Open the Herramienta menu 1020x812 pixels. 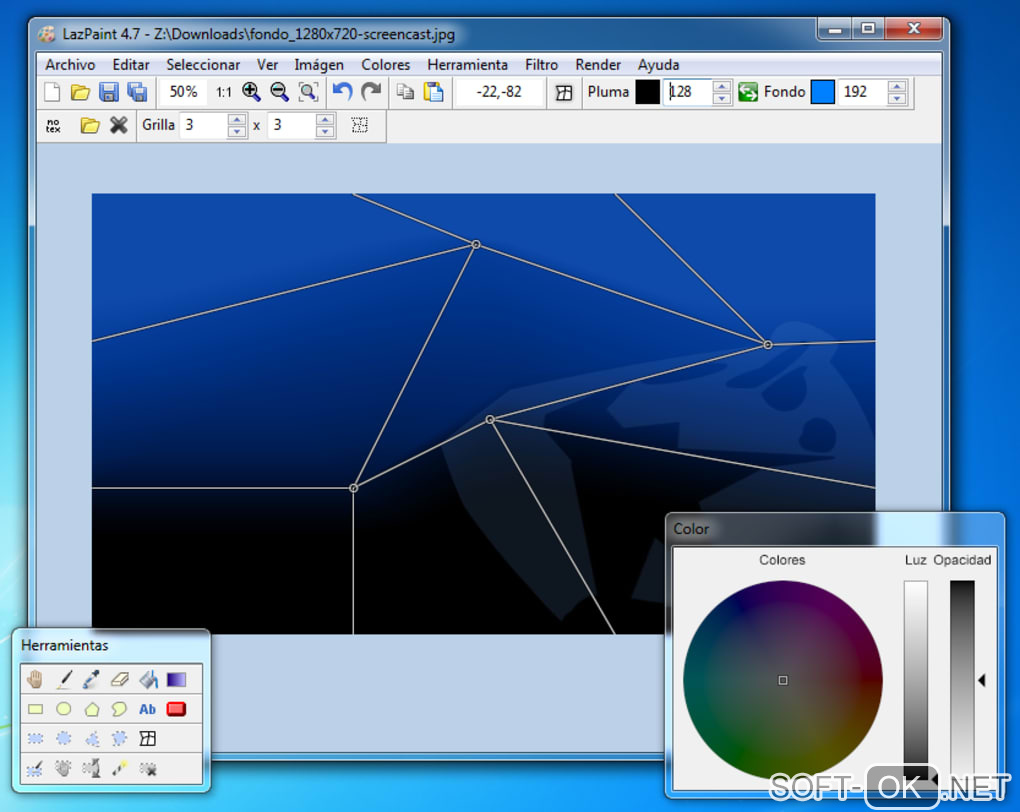click(467, 64)
